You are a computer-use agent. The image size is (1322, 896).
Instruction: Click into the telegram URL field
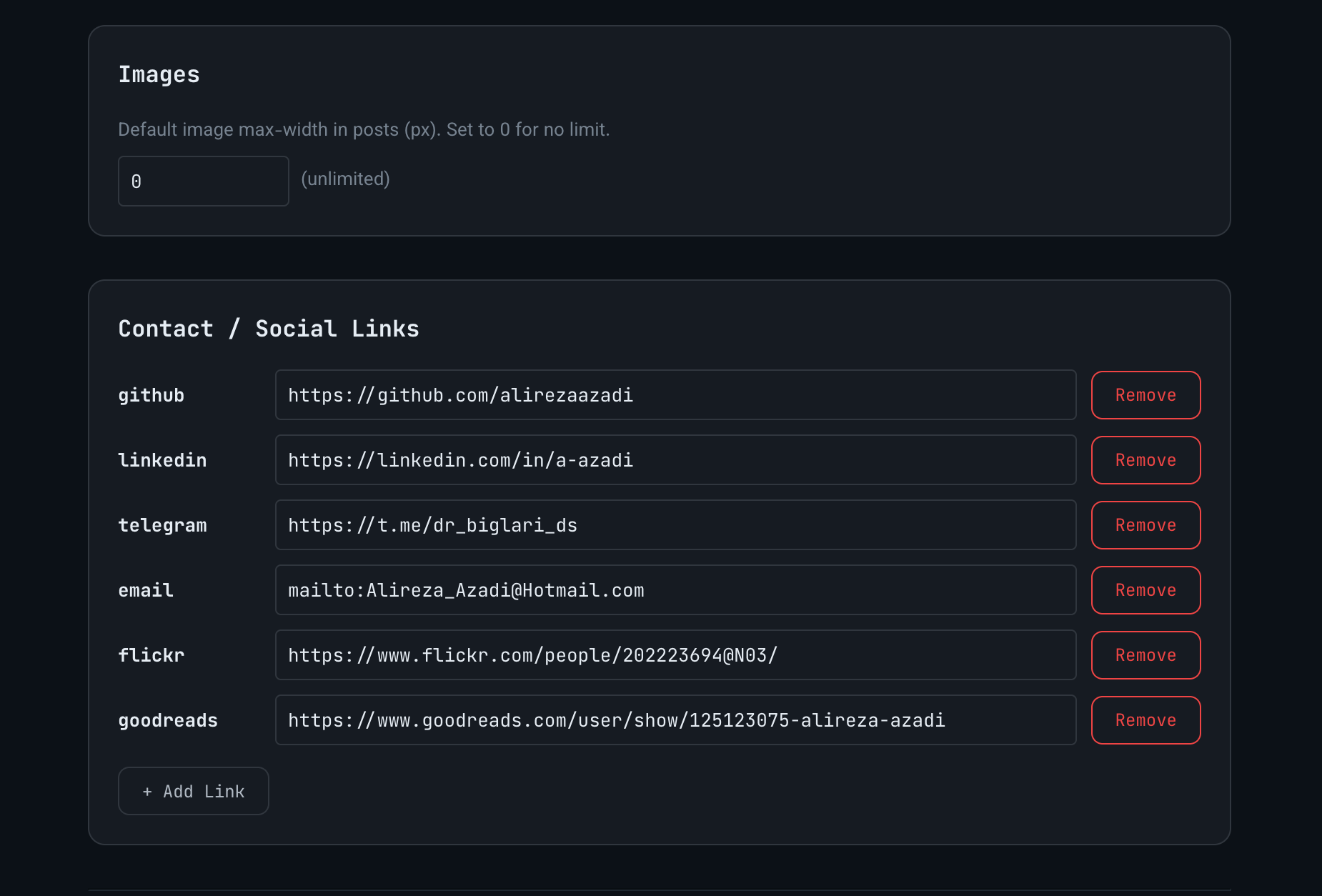tap(675, 525)
